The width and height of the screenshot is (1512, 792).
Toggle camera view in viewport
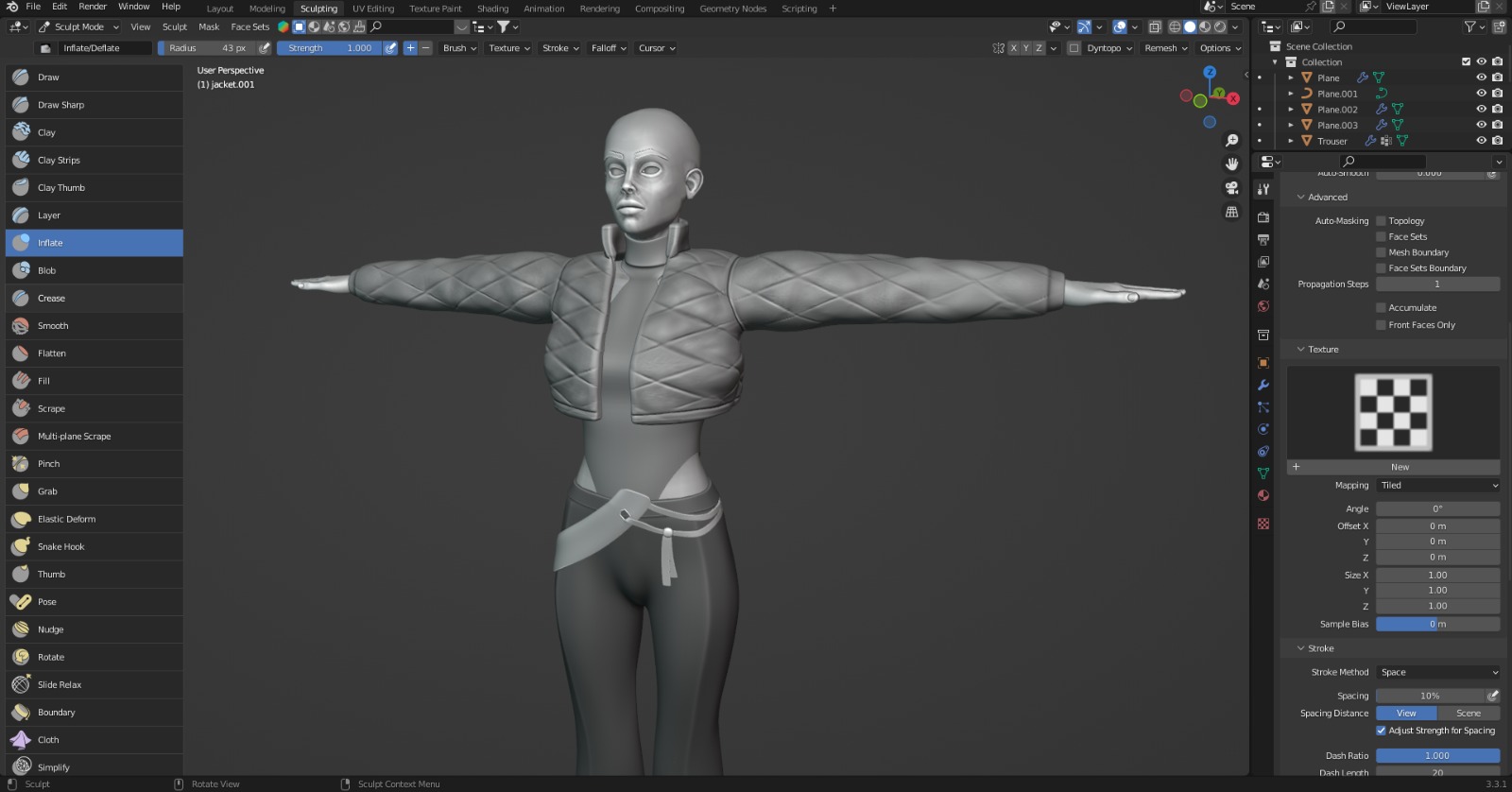(x=1231, y=188)
